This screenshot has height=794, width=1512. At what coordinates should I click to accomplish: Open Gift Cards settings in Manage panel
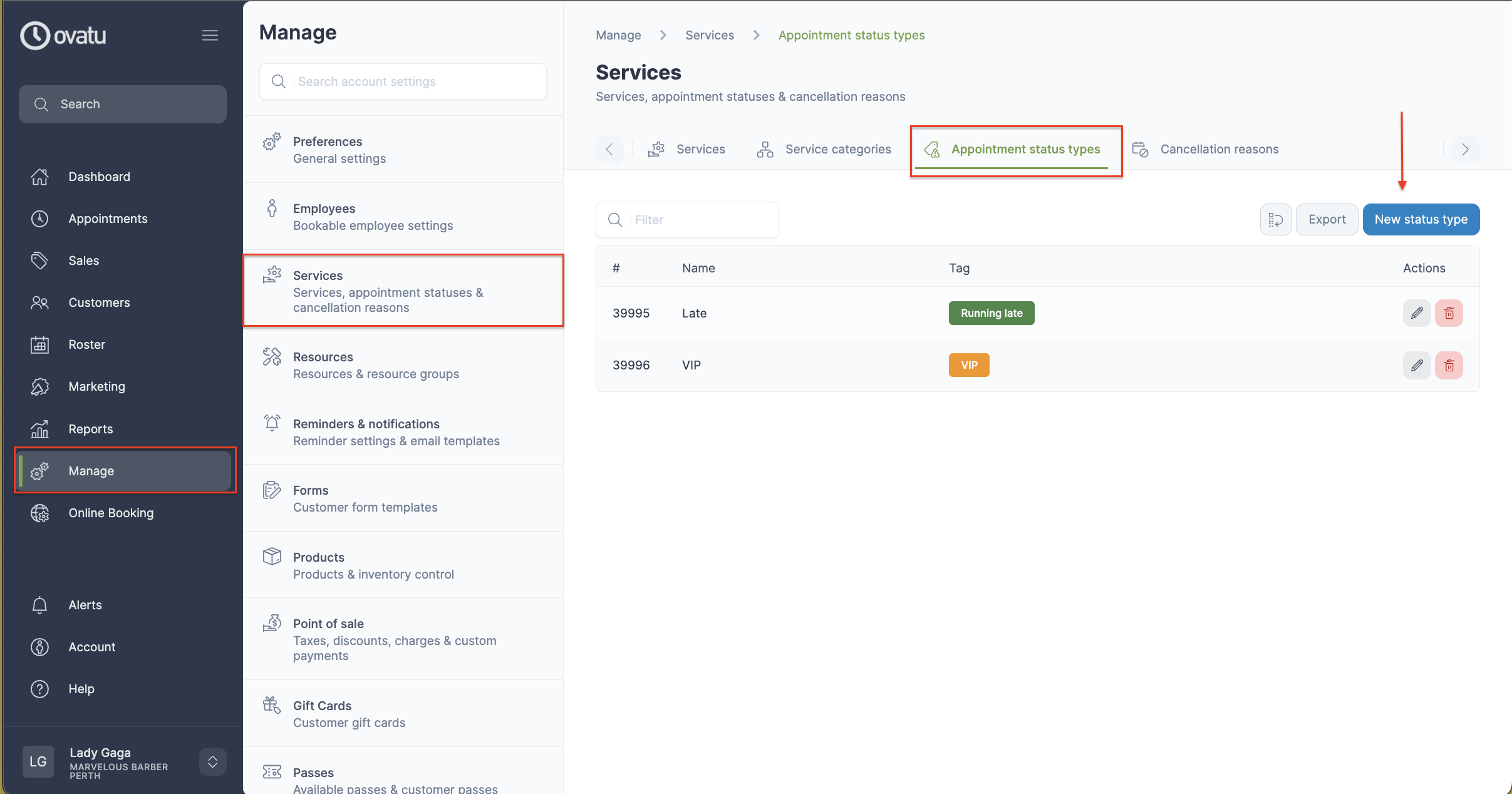click(x=322, y=705)
